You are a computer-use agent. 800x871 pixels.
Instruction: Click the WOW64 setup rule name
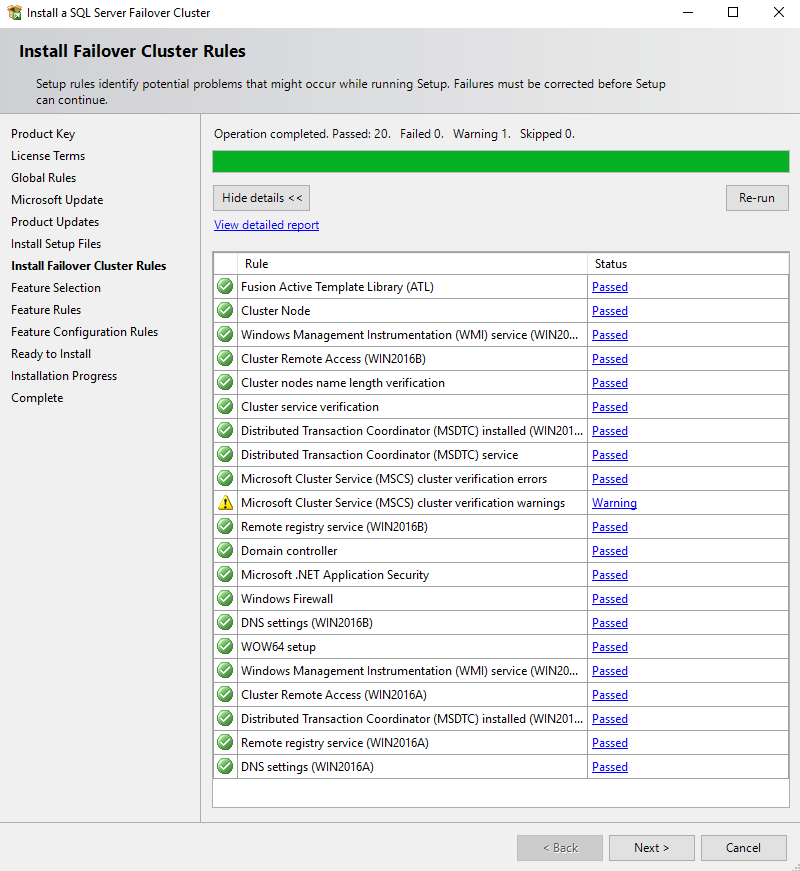[x=278, y=647]
